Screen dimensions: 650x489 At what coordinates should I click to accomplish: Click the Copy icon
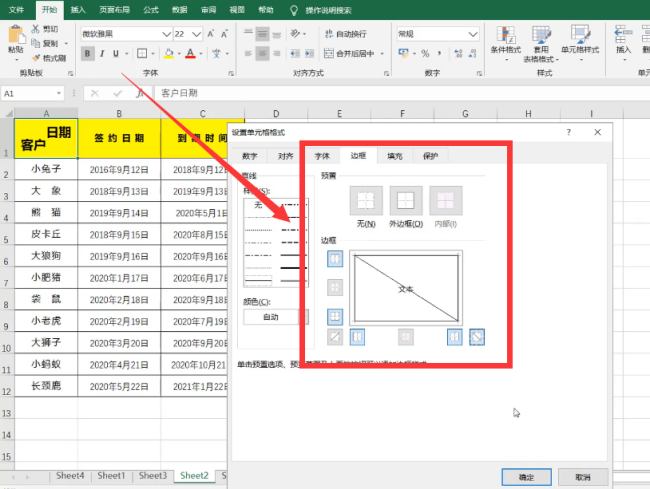point(36,43)
